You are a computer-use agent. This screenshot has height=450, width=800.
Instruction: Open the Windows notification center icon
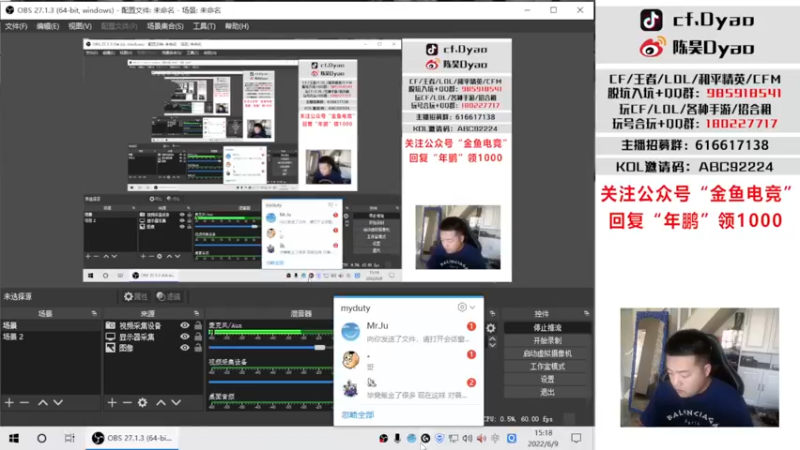click(x=576, y=438)
